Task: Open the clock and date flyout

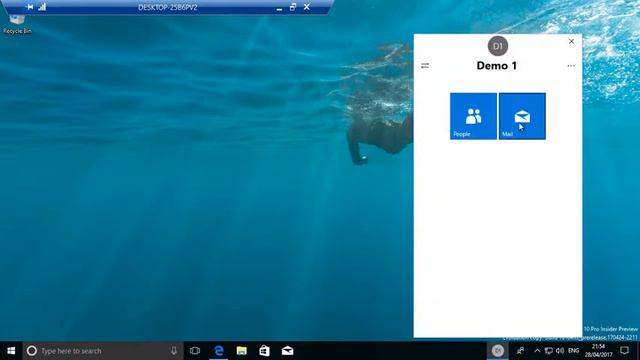Action: [598, 351]
